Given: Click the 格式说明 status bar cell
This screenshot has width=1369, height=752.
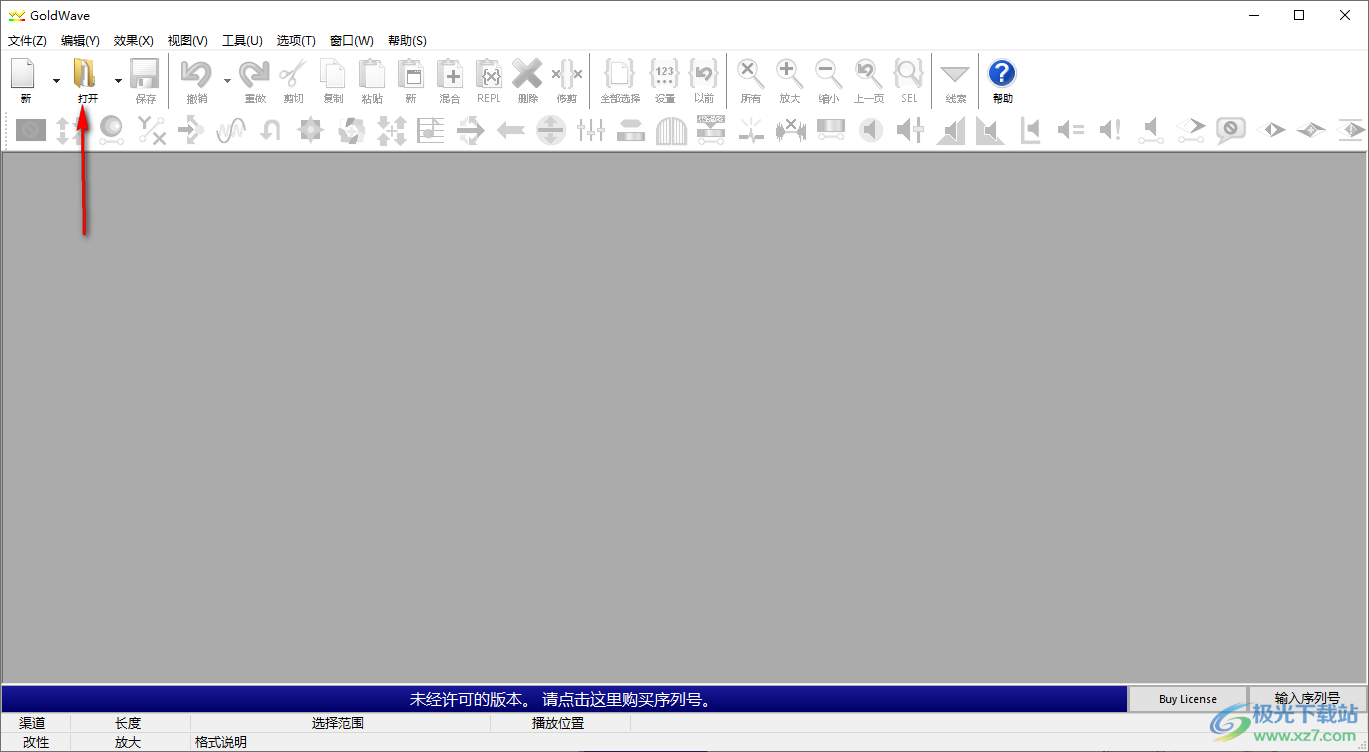Looking at the screenshot, I should click(221, 742).
